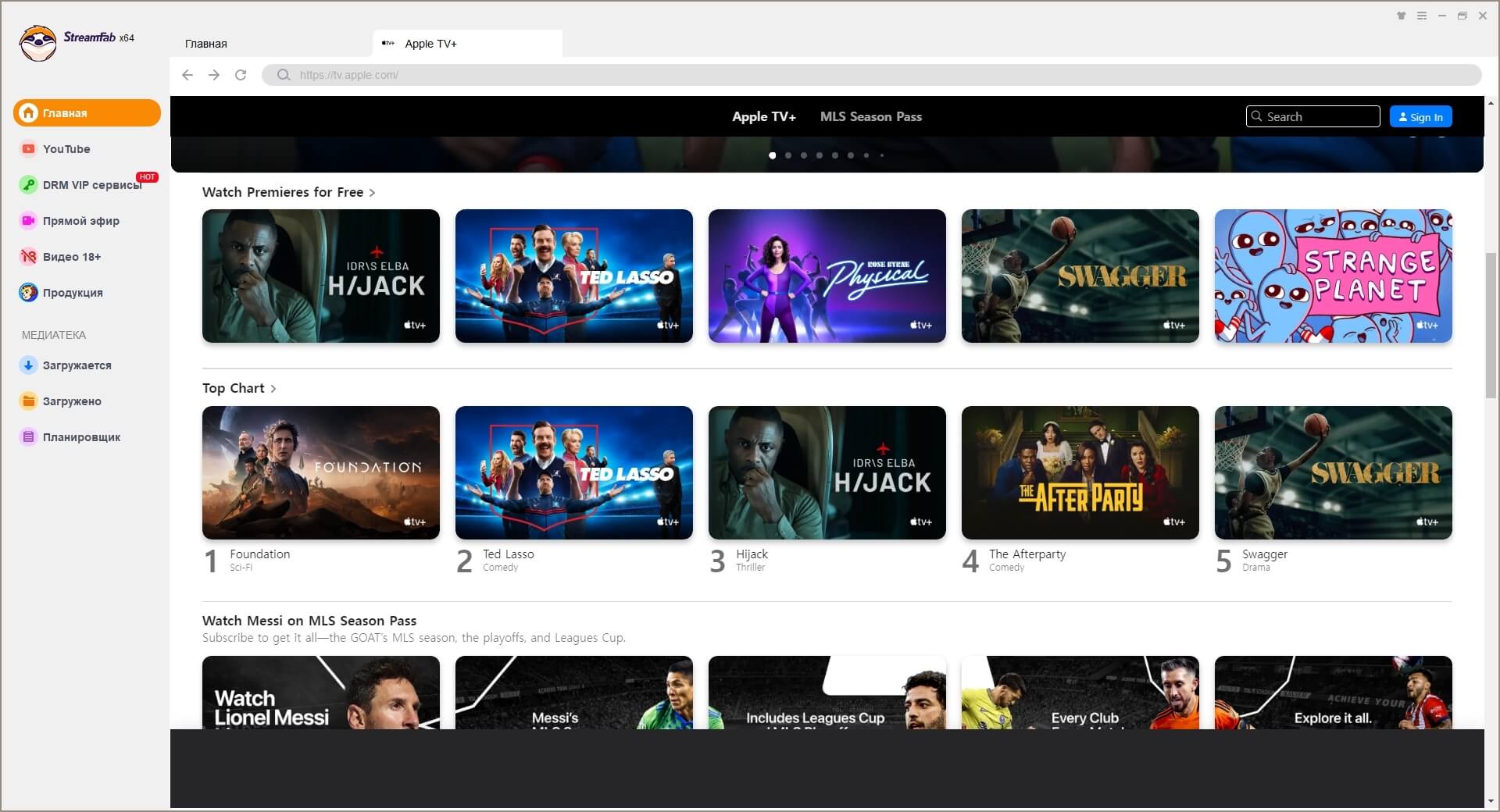Viewport: 1500px width, 812px height.
Task: Click scrollbar up arrow at top
Action: [x=1491, y=102]
